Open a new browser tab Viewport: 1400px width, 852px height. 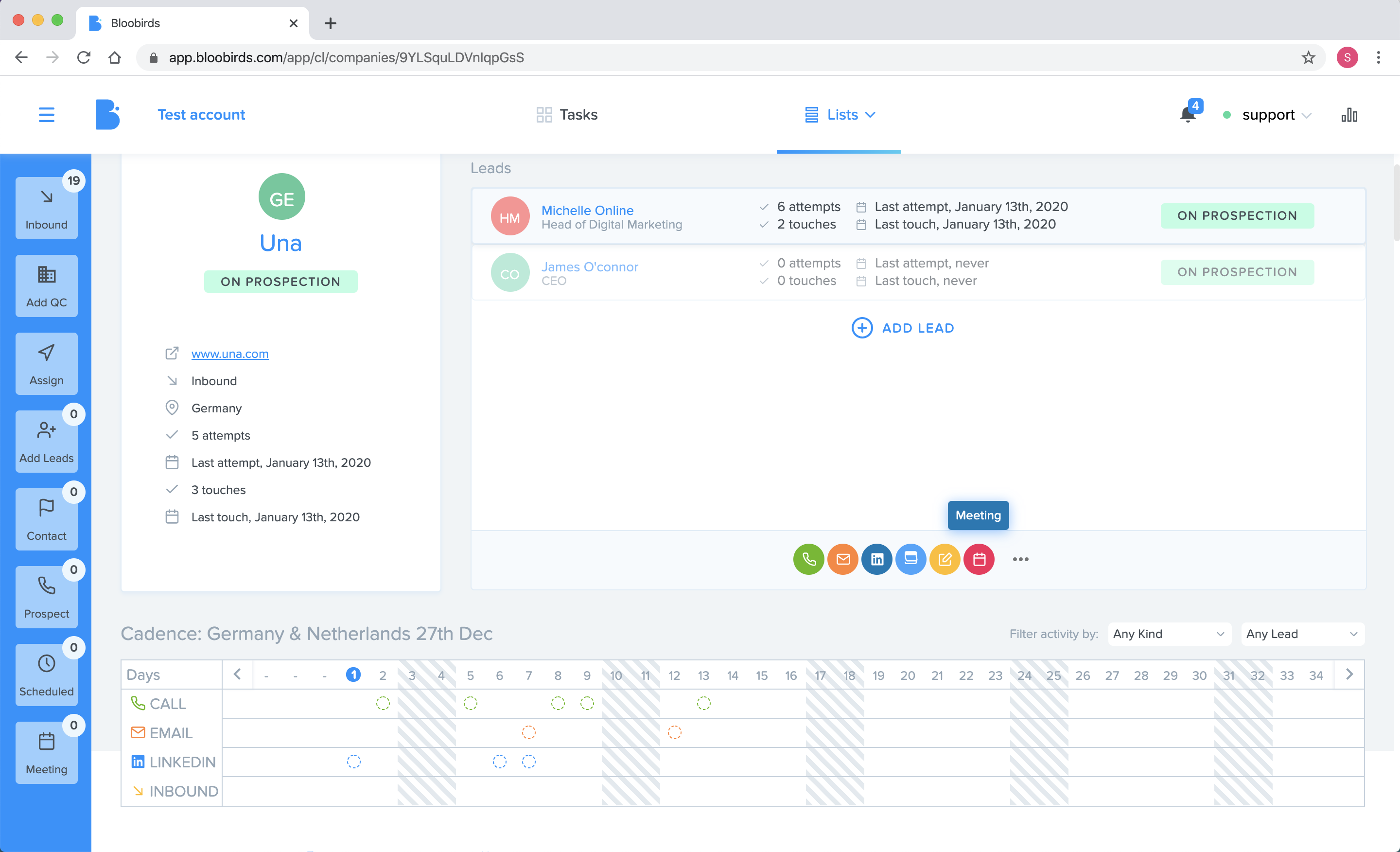(330, 23)
